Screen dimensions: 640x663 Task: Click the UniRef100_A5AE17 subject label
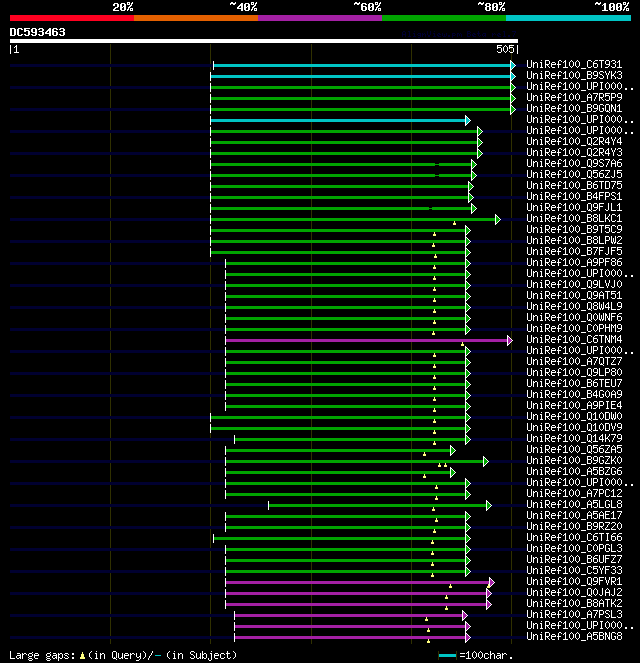(574, 515)
